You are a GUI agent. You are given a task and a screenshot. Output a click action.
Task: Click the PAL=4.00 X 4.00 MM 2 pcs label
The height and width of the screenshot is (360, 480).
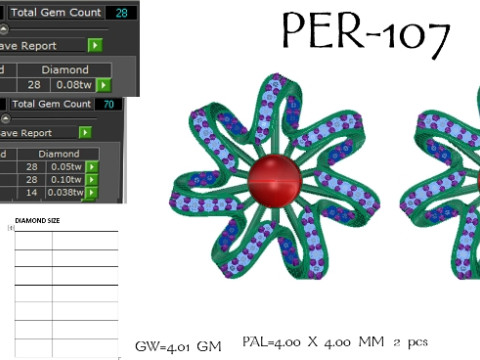(x=335, y=342)
